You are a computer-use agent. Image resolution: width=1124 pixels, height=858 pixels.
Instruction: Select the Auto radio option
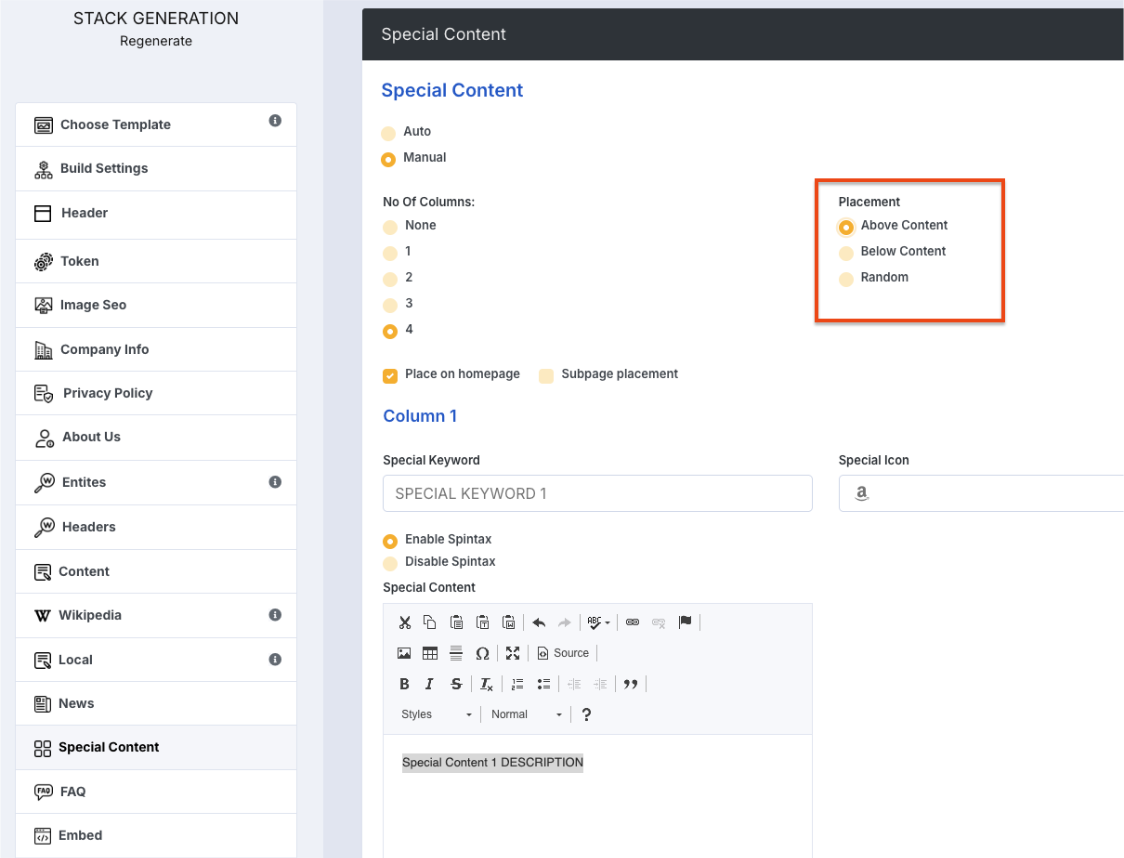(389, 133)
